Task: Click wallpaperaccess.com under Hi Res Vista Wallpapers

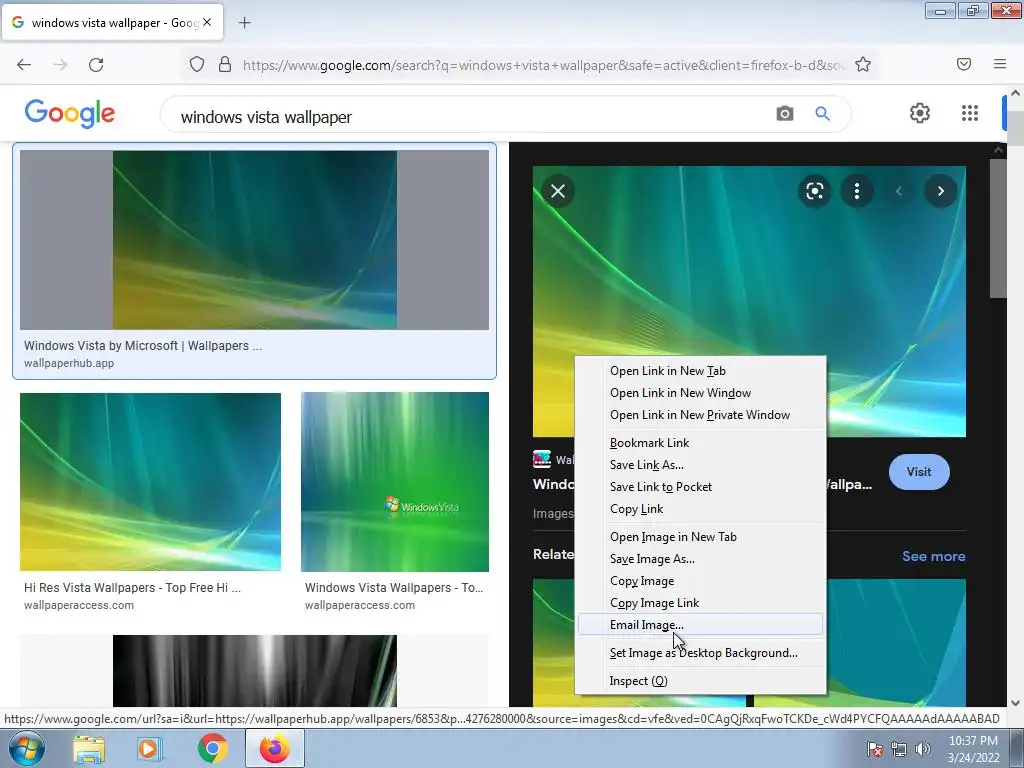Action: (79, 605)
